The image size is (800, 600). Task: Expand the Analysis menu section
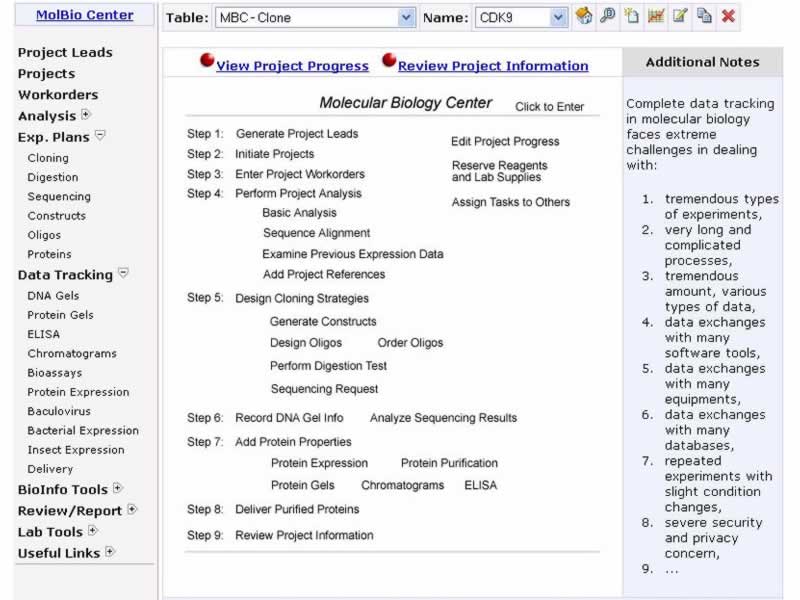pyautogui.click(x=85, y=115)
